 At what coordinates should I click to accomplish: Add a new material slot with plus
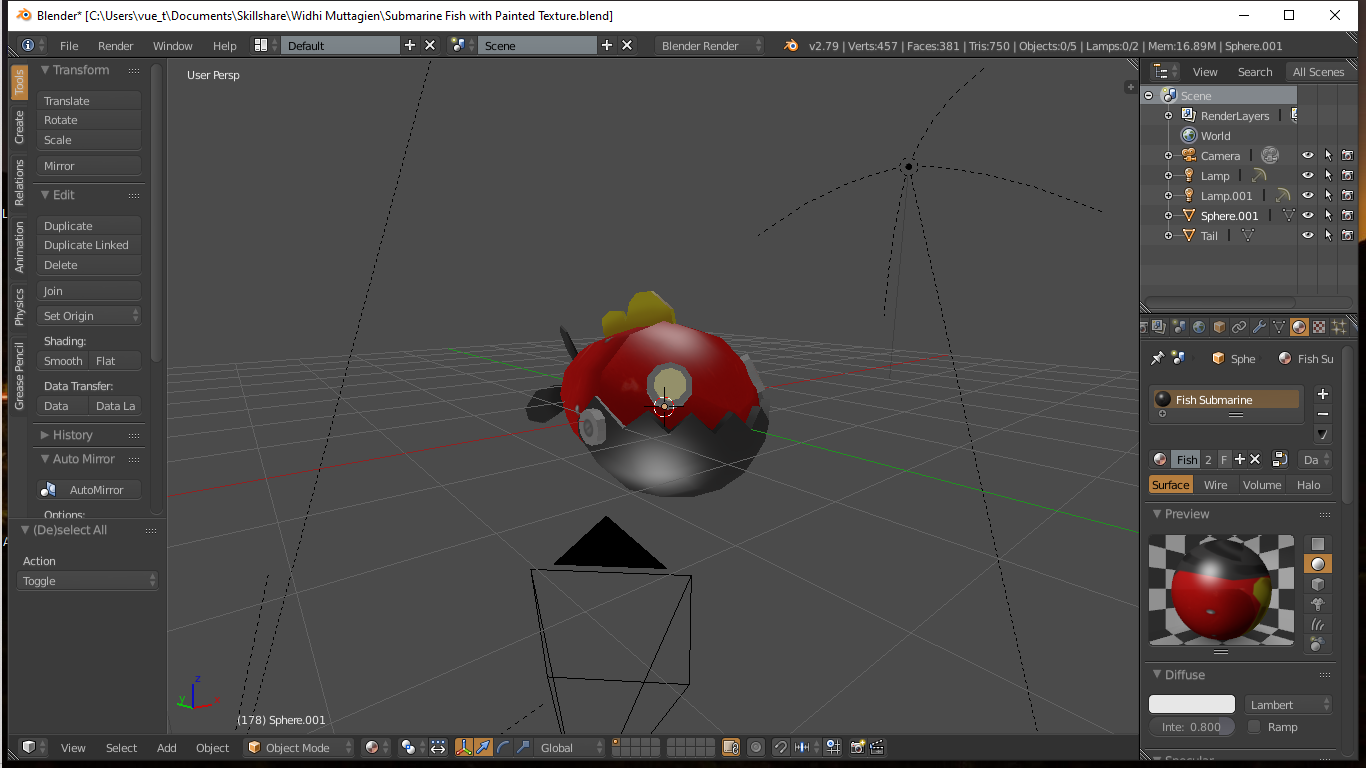pos(1323,394)
